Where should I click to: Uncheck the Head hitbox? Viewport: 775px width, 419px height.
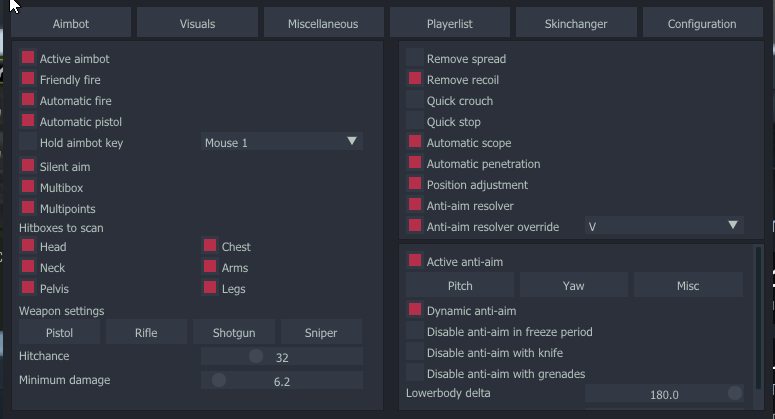pos(28,246)
